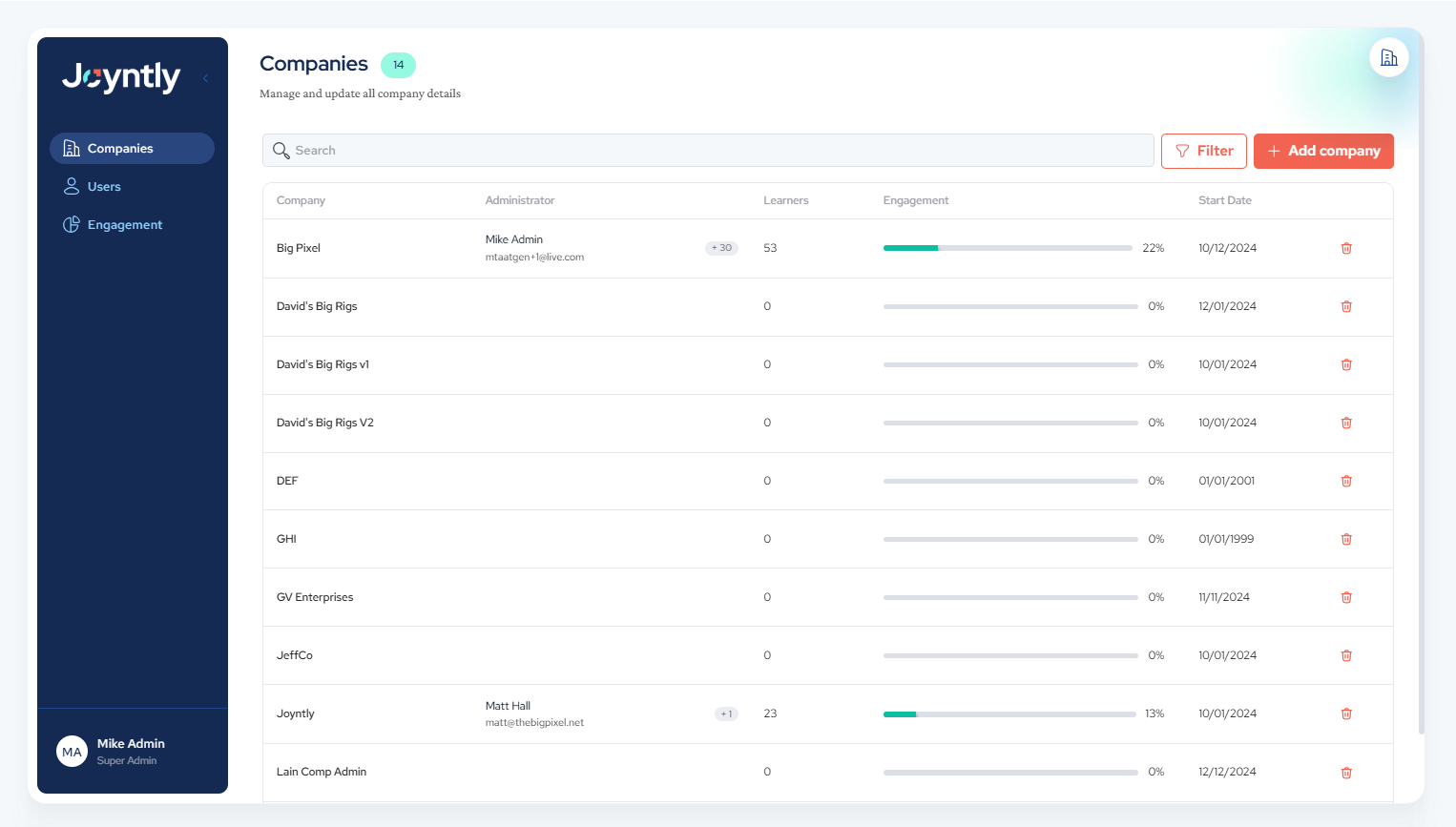Open the Mike Admin profile in sidebar
The height and width of the screenshot is (827, 1456).
[x=131, y=751]
